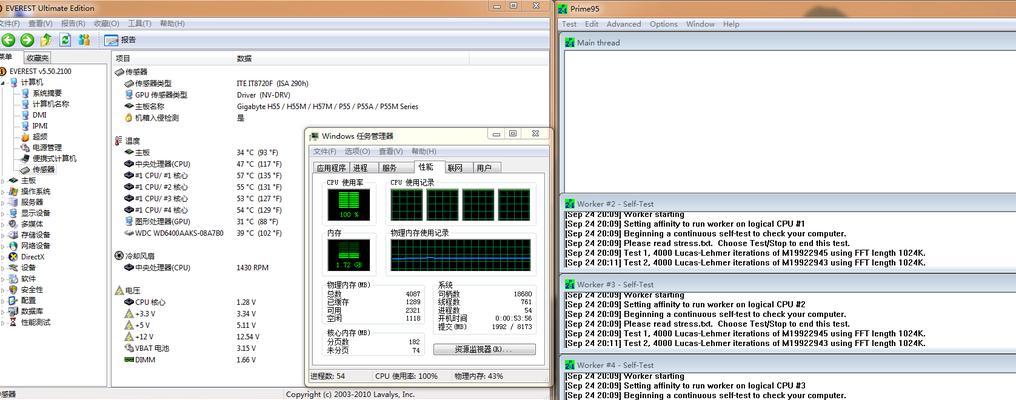Select the #1 CPU/ #1 核心 temperature row
Screen dimensions: 1016x400
point(207,175)
